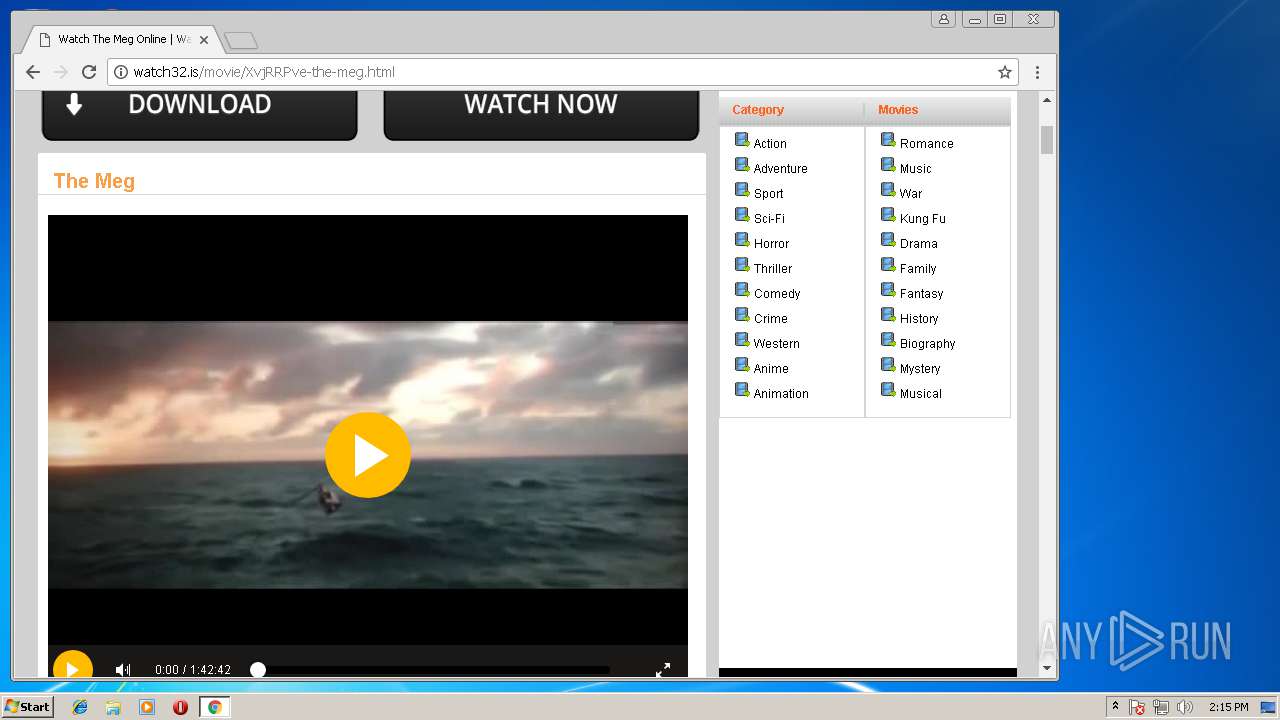The width and height of the screenshot is (1280, 720).
Task: Click the page scrollbar up arrow
Action: tap(1047, 100)
